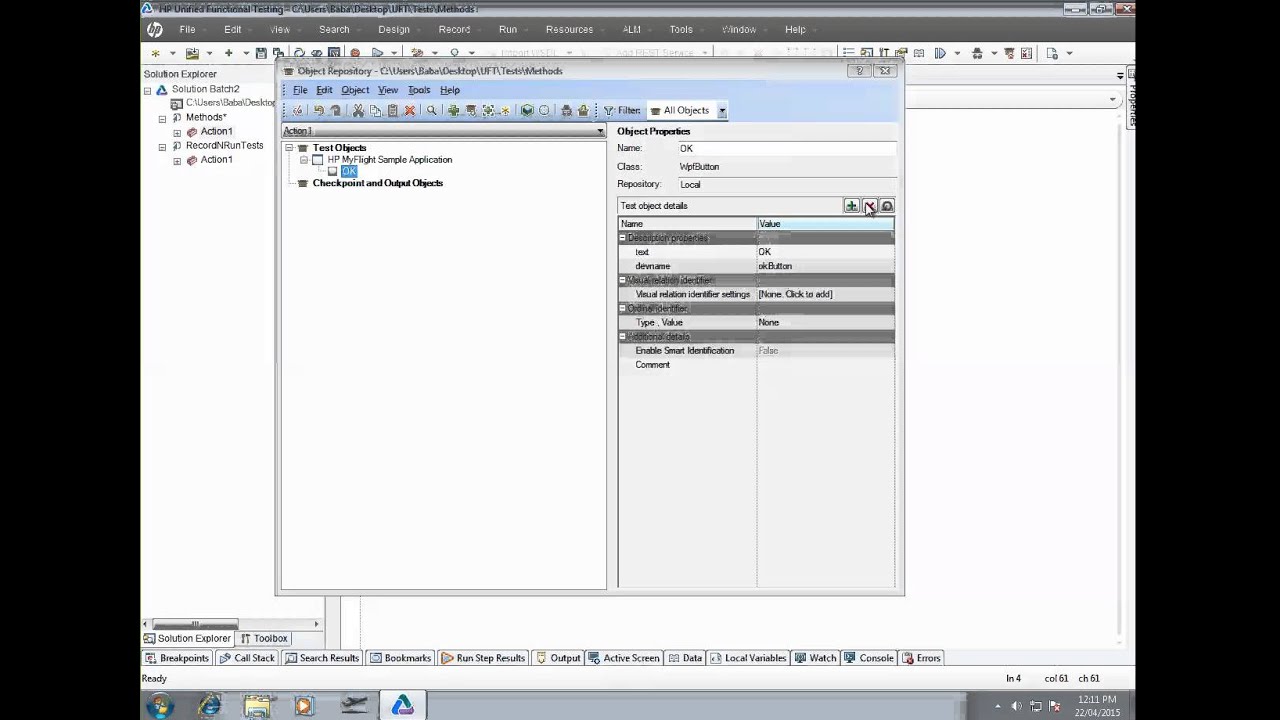Click the Update from Application icon
The image size is (1280, 720).
[x=470, y=110]
